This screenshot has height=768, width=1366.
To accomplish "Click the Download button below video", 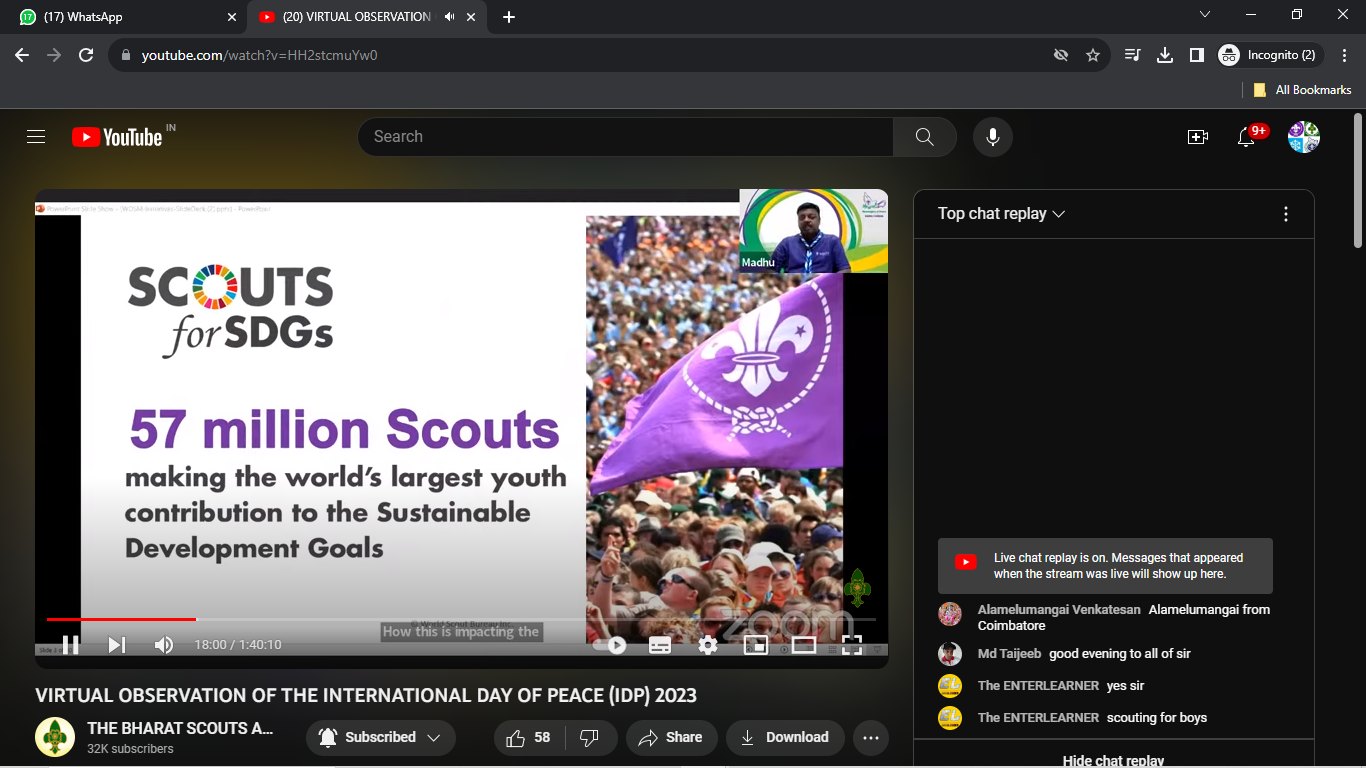I will (785, 738).
